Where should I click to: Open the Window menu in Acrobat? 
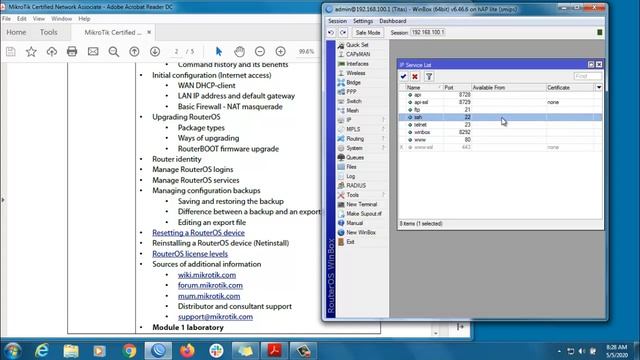[62, 19]
